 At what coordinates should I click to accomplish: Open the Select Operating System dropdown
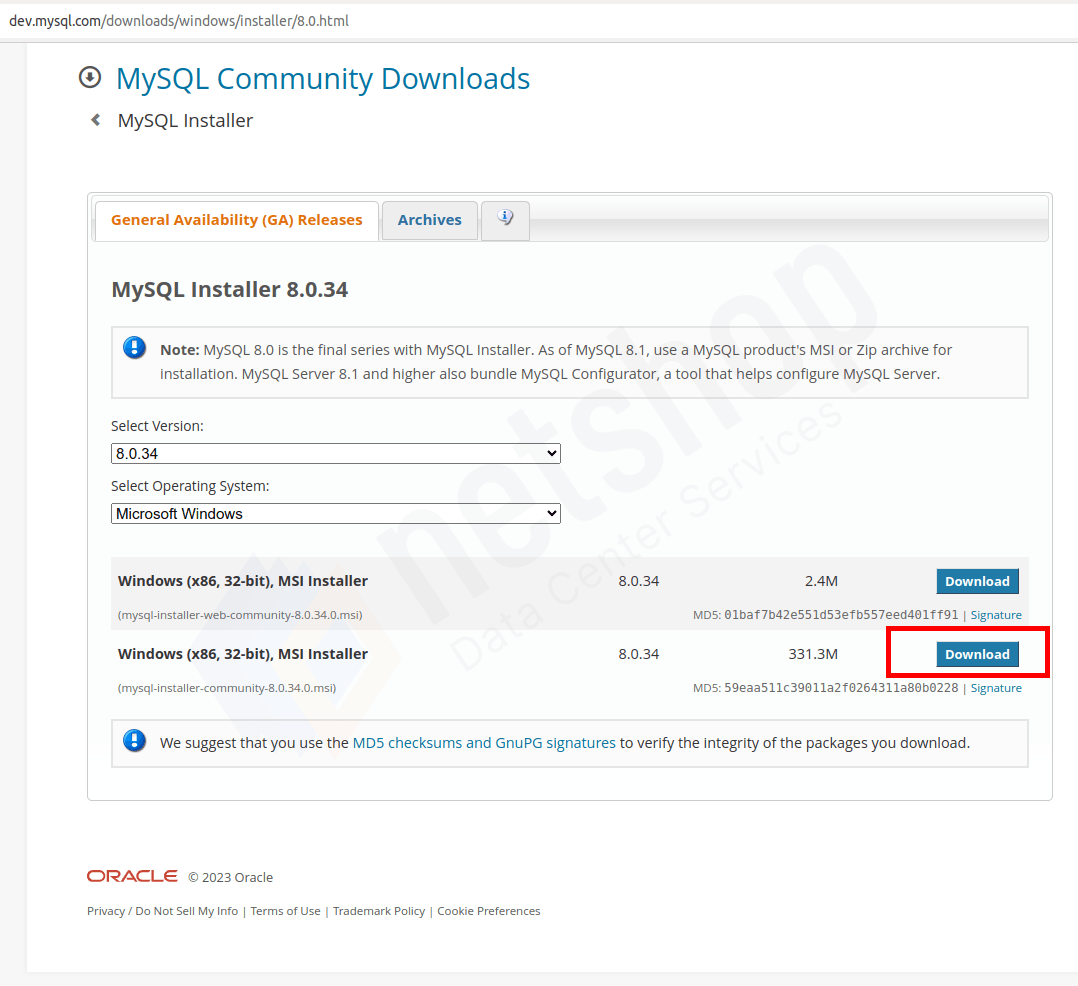(x=335, y=513)
